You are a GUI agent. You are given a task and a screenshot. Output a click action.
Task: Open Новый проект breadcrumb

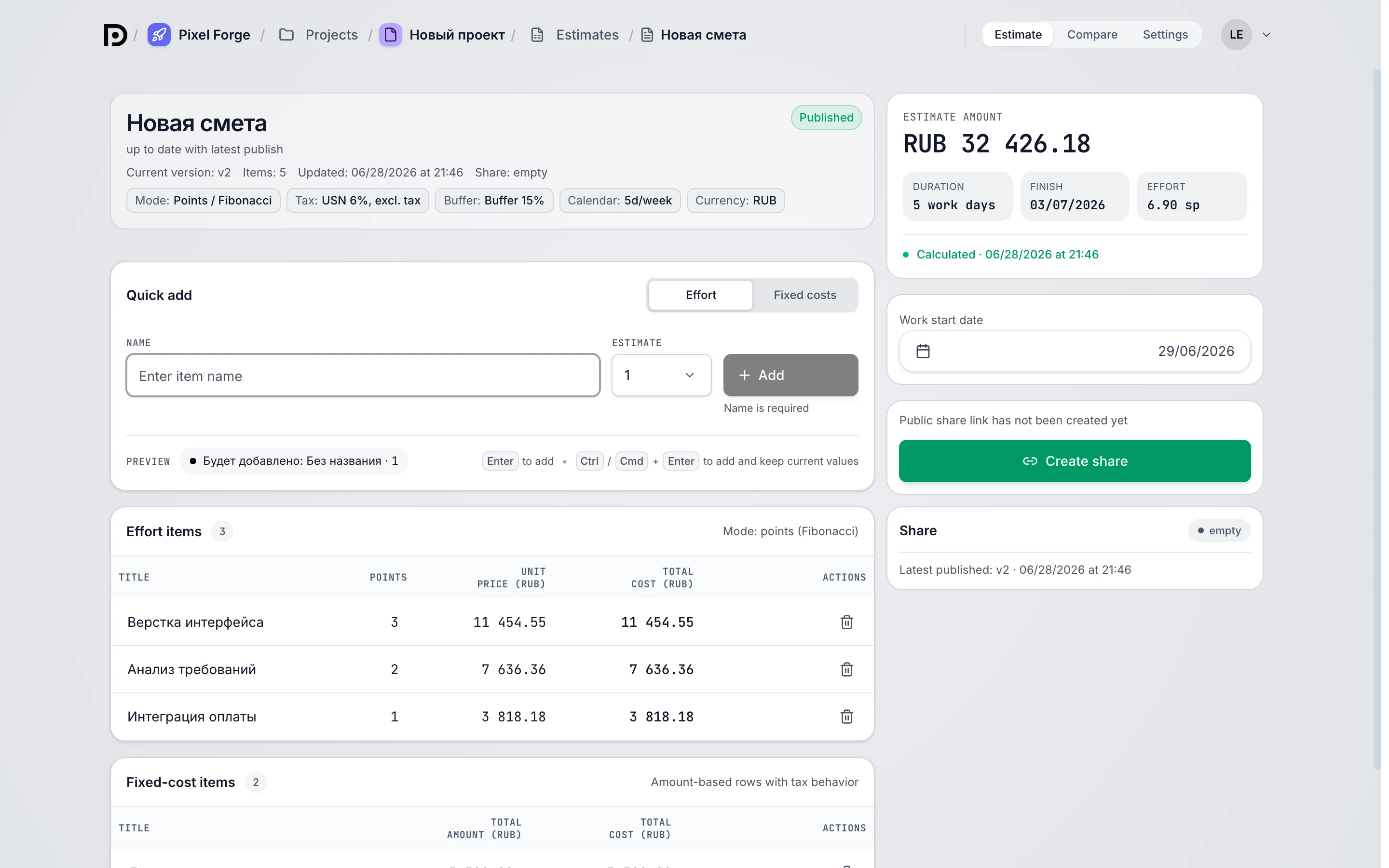coord(457,35)
